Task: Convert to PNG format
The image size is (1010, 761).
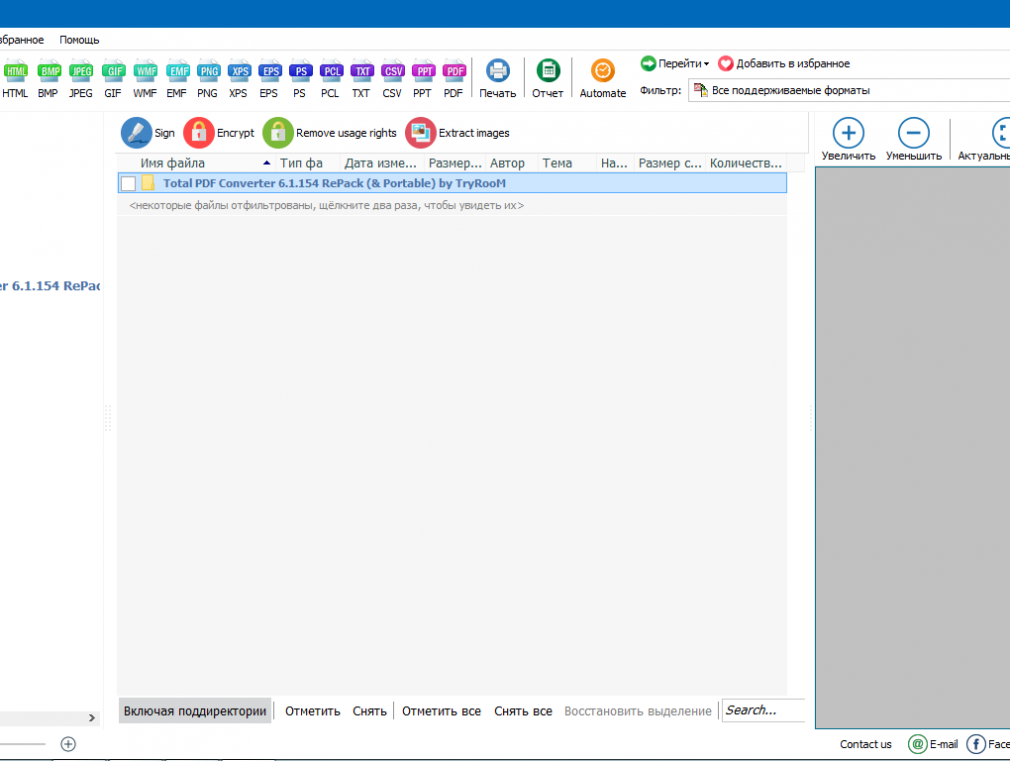Action: pos(207,79)
